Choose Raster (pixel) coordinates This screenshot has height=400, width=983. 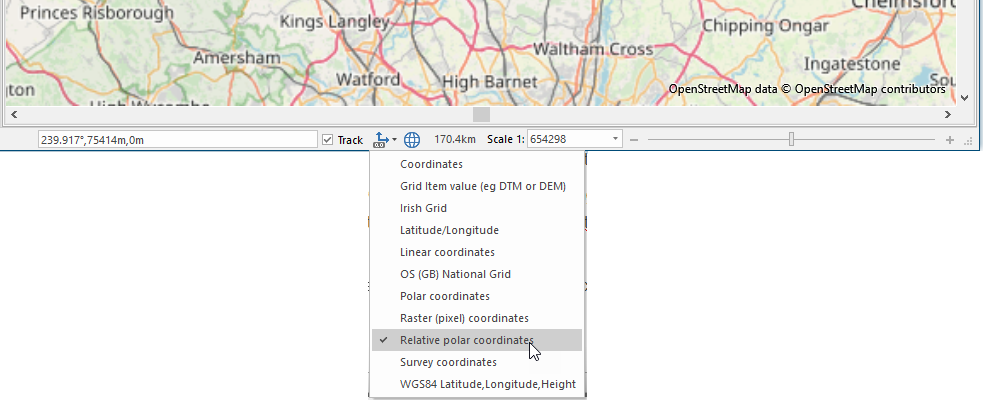coord(464,318)
